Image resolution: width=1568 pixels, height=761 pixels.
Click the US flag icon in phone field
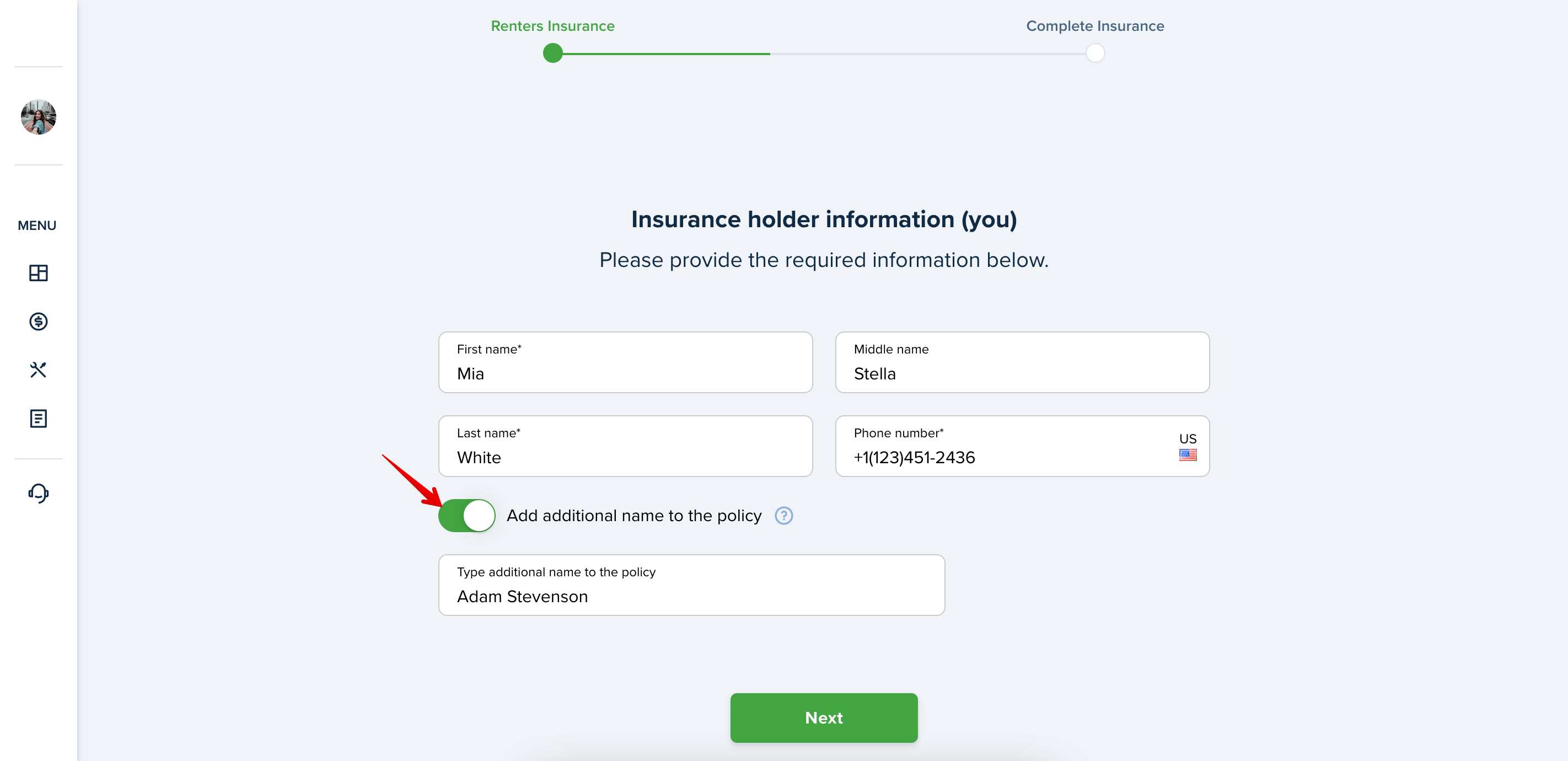click(1188, 455)
